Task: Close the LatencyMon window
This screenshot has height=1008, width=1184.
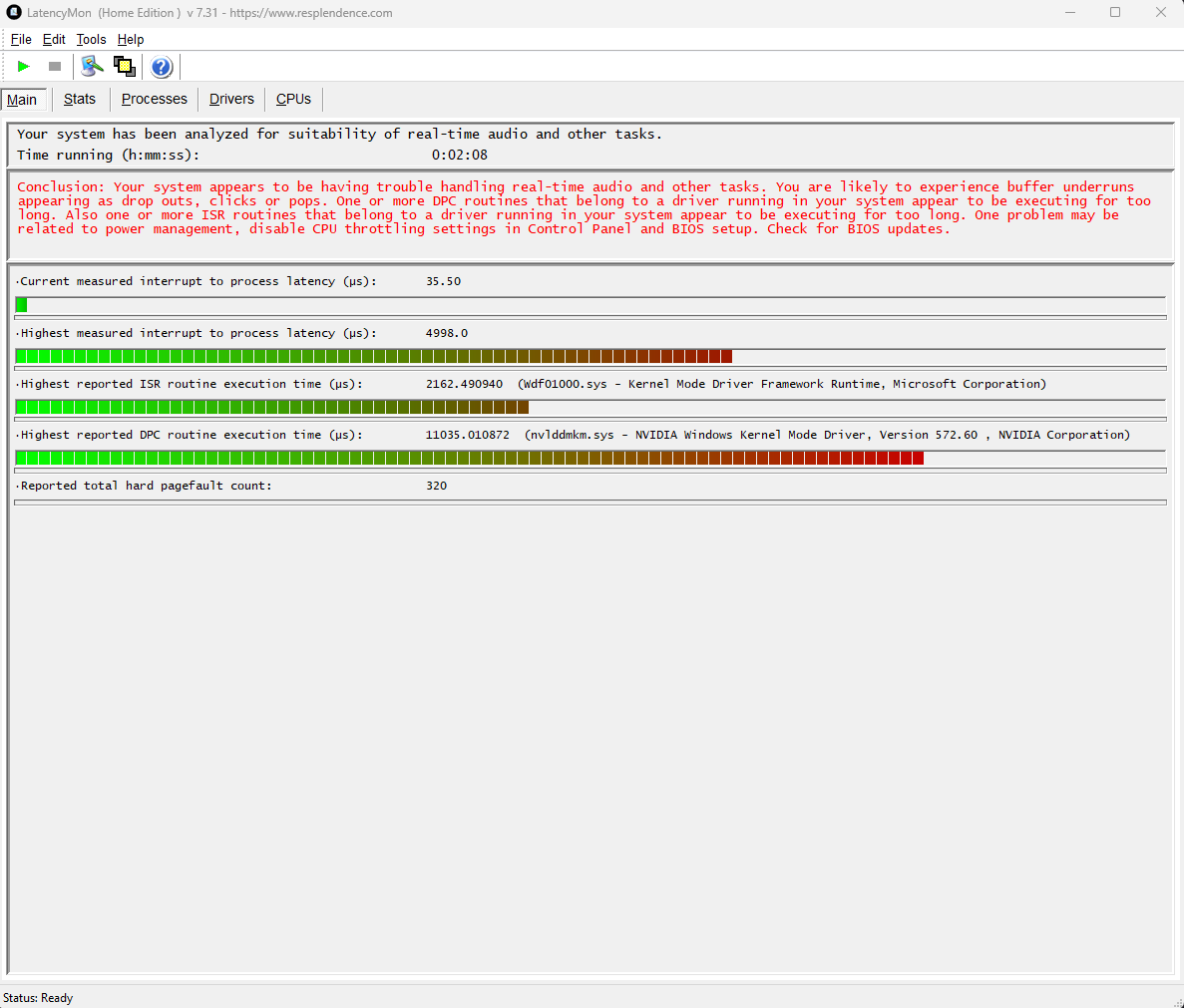Action: 1161,12
